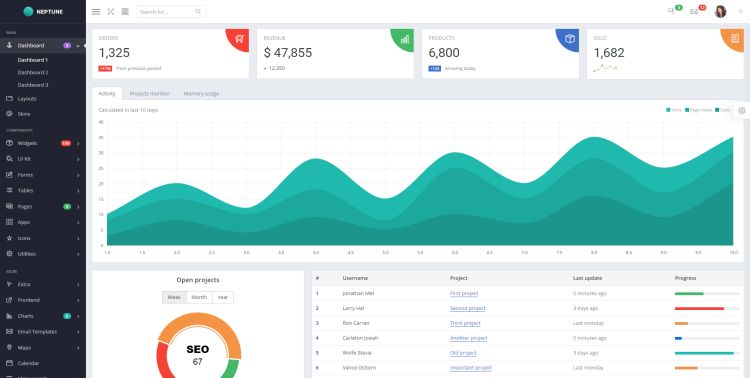750x378 pixels.
Task: Click the blue box Products icon
Action: click(570, 38)
